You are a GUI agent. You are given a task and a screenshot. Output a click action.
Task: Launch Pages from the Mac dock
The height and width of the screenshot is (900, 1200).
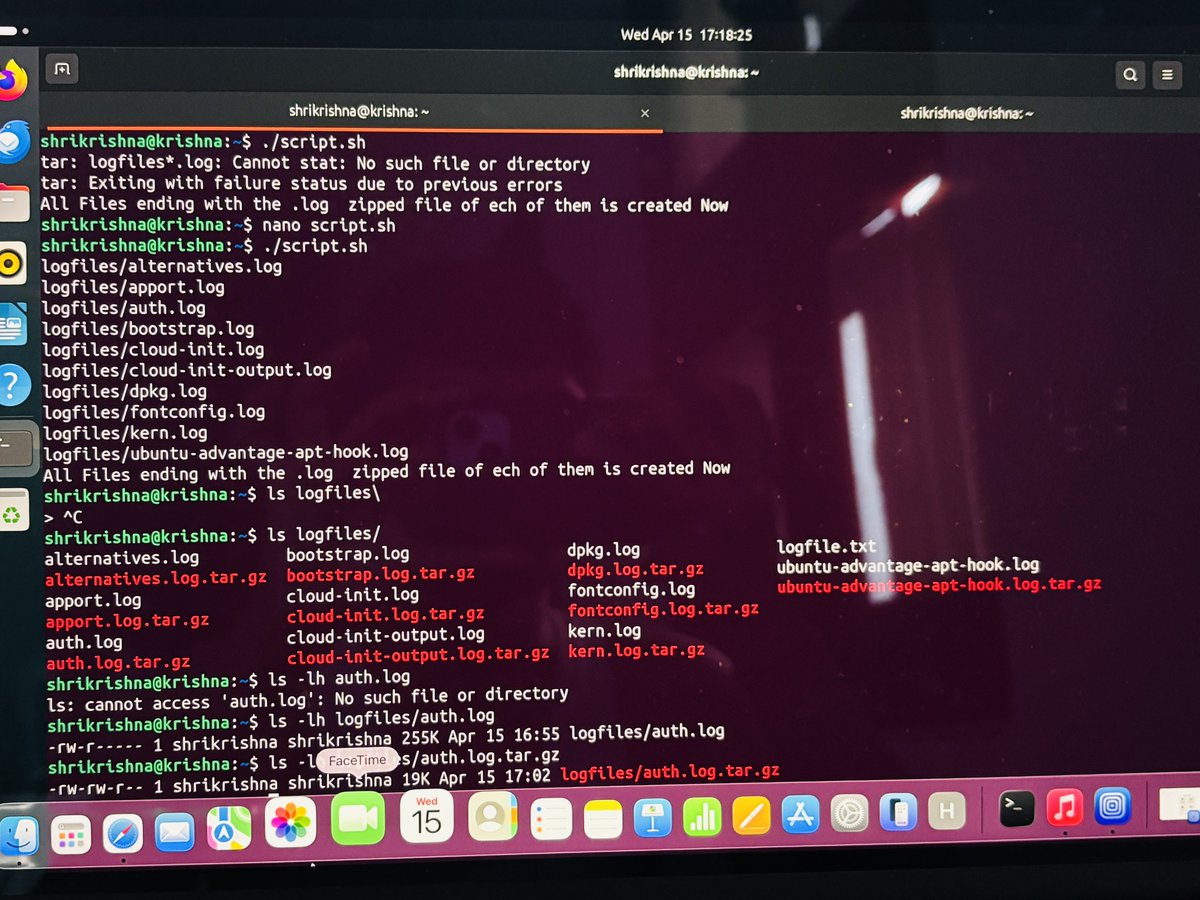pyautogui.click(x=751, y=816)
